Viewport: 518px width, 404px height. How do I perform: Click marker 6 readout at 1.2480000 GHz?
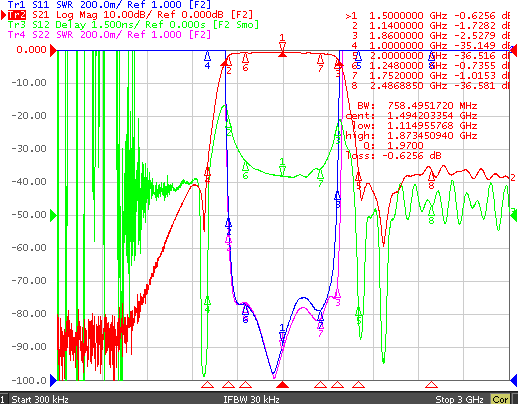click(x=430, y=66)
